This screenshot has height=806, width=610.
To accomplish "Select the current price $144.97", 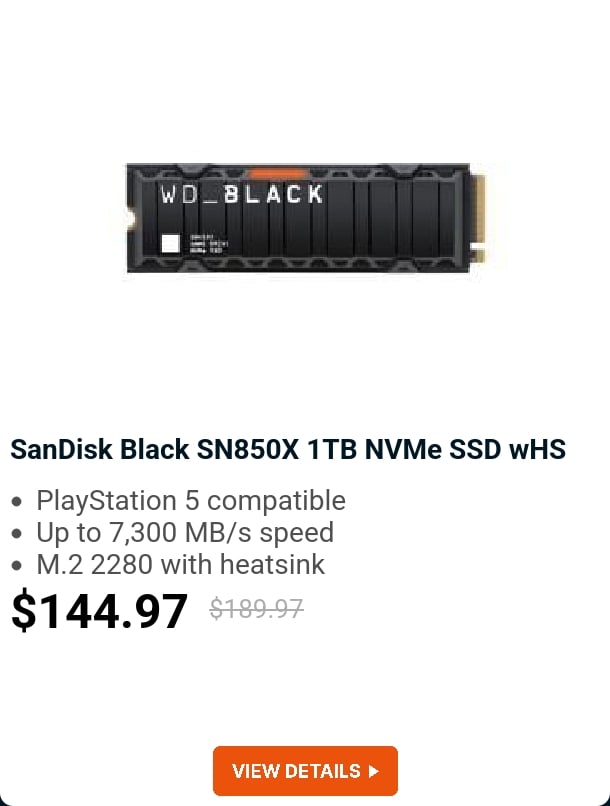I will (99, 611).
